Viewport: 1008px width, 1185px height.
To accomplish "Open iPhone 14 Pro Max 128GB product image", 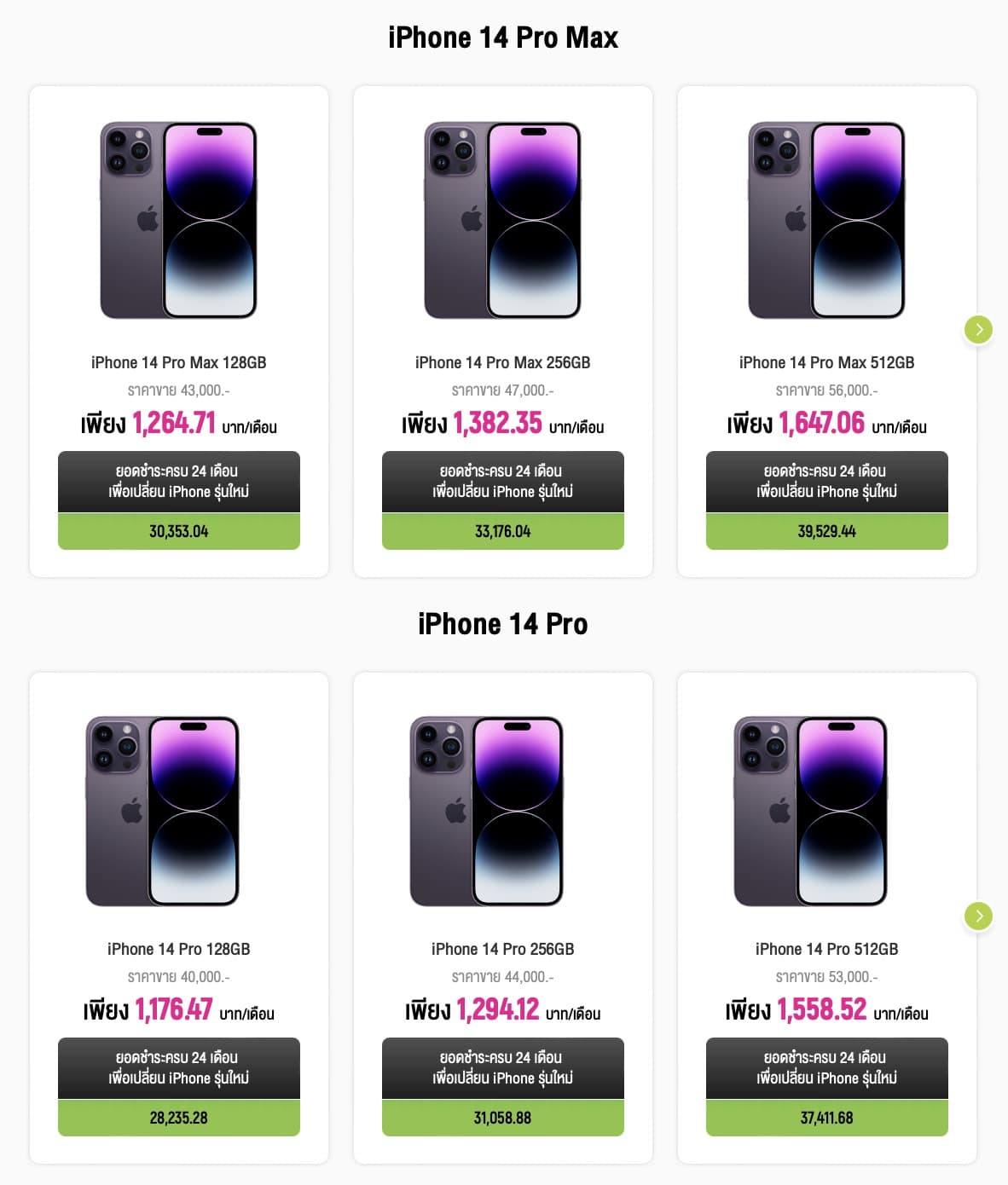I will pyautogui.click(x=178, y=220).
